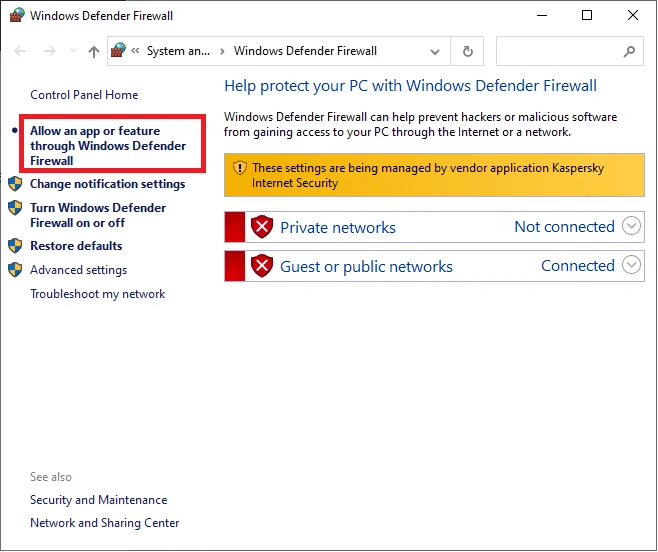Click red shield beside Guest or public networks
The height and width of the screenshot is (552, 658).
pos(262,266)
